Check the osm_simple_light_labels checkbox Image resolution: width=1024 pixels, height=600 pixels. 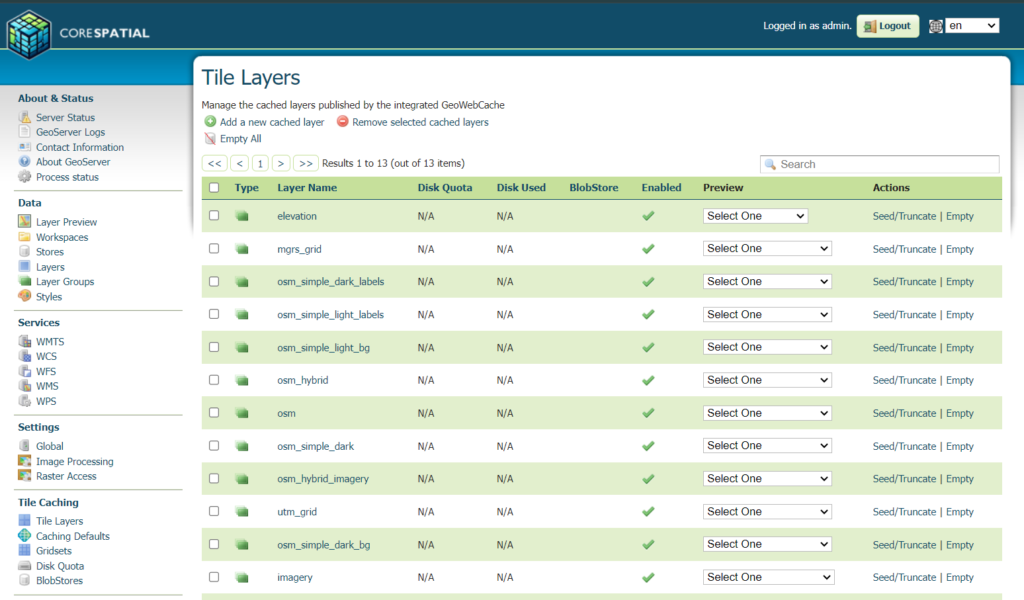(x=214, y=314)
